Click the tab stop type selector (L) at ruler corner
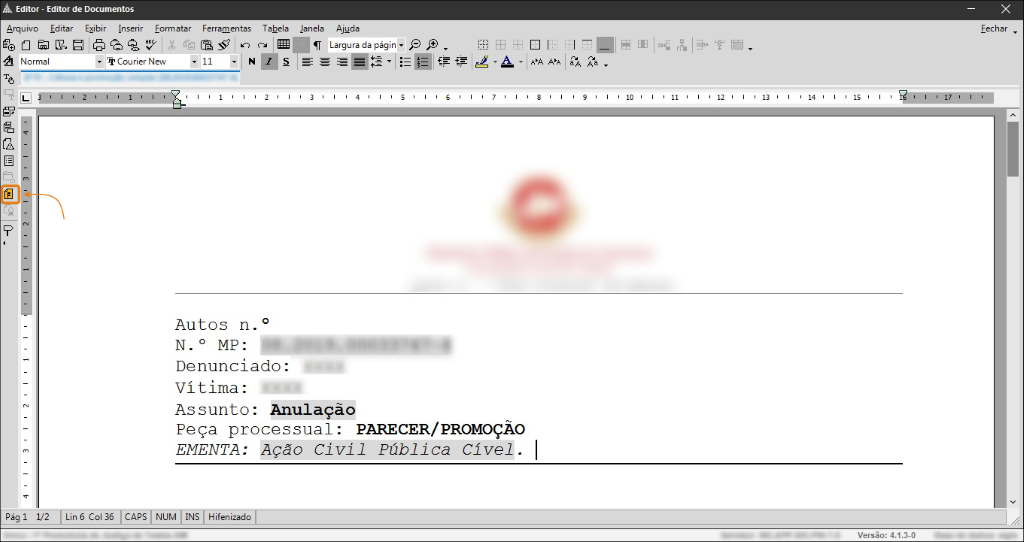 (25, 98)
